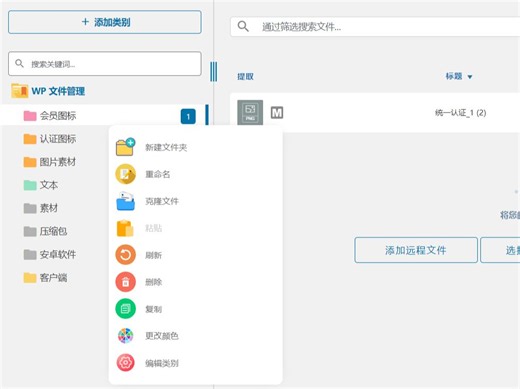Choose 刷新 from context menu

click(x=153, y=255)
